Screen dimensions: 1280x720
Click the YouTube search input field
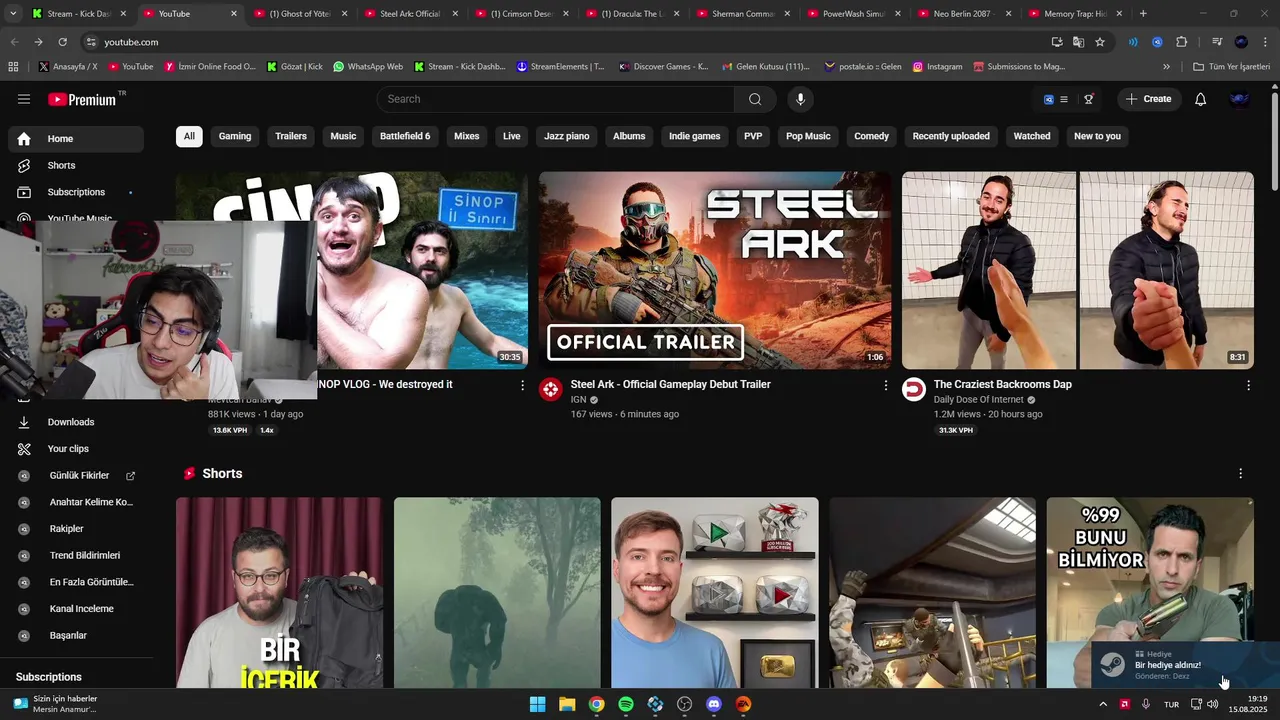pyautogui.click(x=555, y=99)
